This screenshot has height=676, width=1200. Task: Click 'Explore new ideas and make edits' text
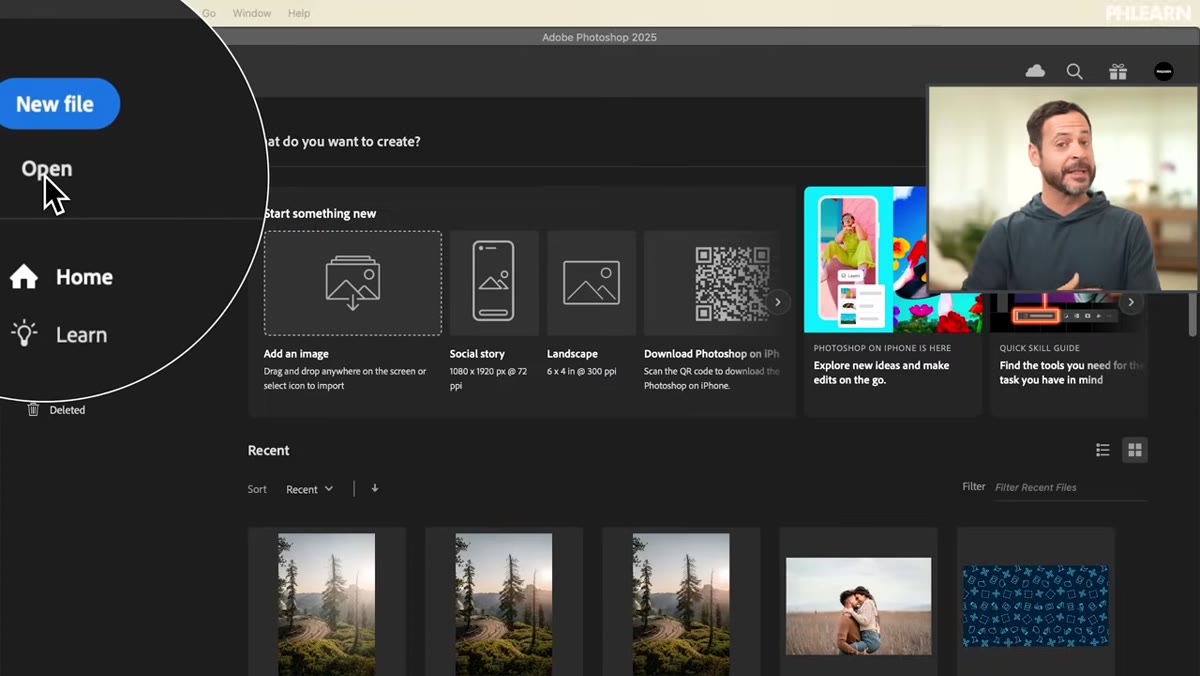pyautogui.click(x=881, y=373)
